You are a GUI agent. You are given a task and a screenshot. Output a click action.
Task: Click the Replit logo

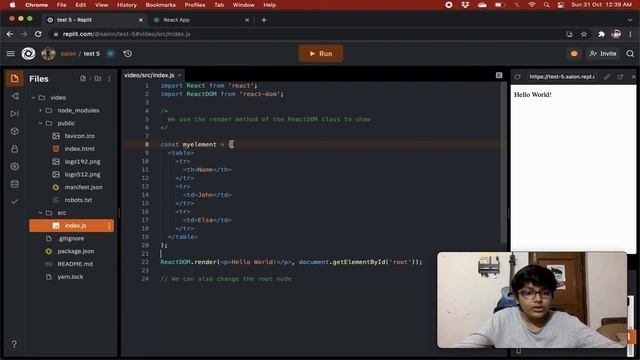click(28, 53)
